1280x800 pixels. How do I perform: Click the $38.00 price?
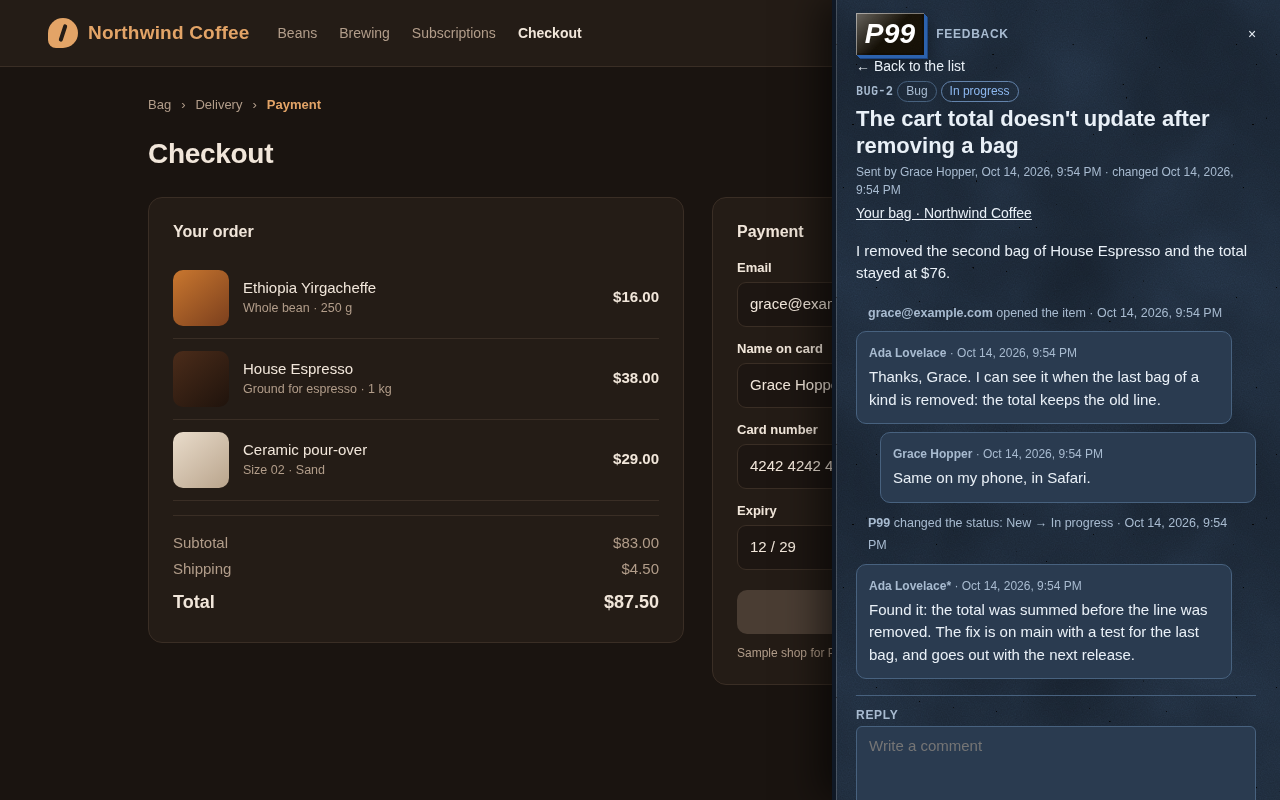pos(636,378)
